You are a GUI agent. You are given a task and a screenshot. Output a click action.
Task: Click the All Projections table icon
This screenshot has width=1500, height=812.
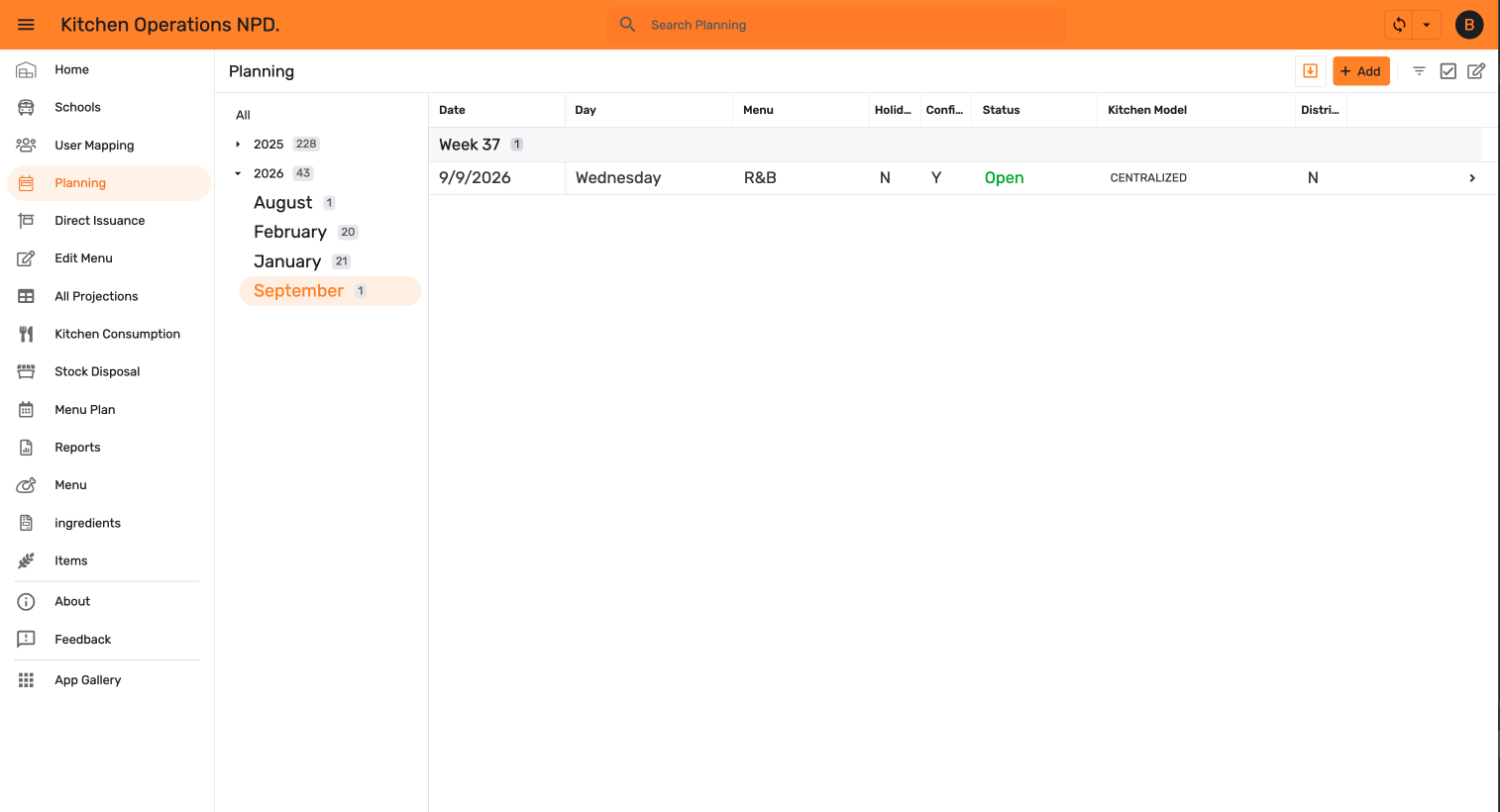27,296
